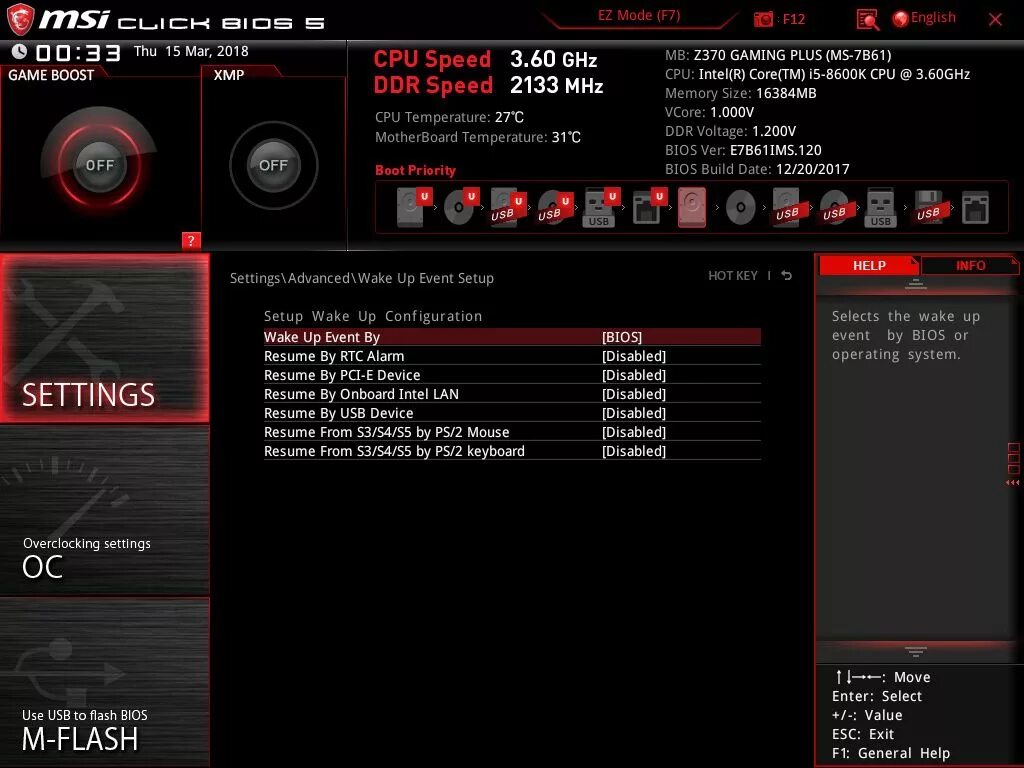Click the UEFI USB CD/DVD boot icon
The image size is (1024, 768).
point(555,207)
